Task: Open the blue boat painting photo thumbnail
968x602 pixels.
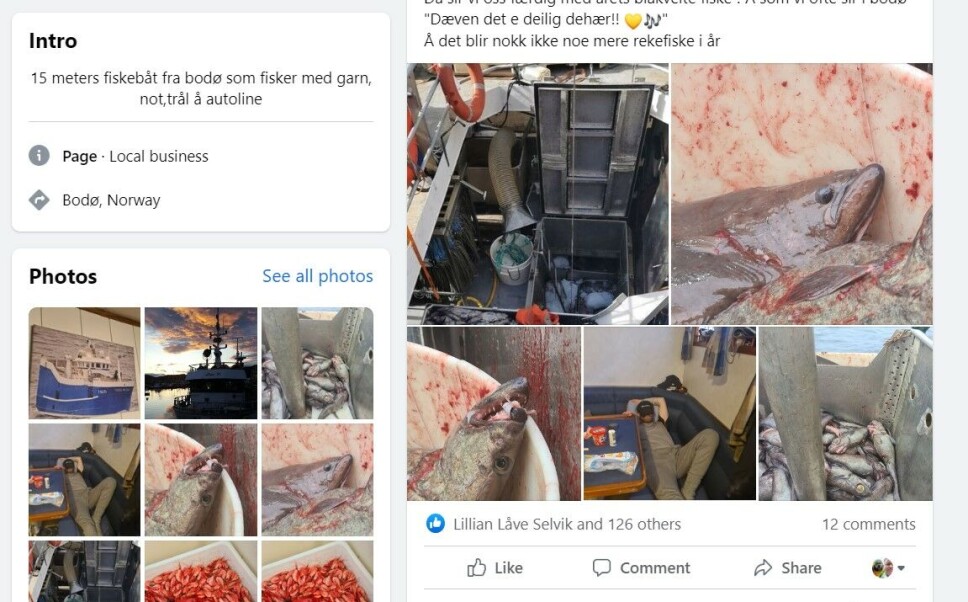Action: 84,362
